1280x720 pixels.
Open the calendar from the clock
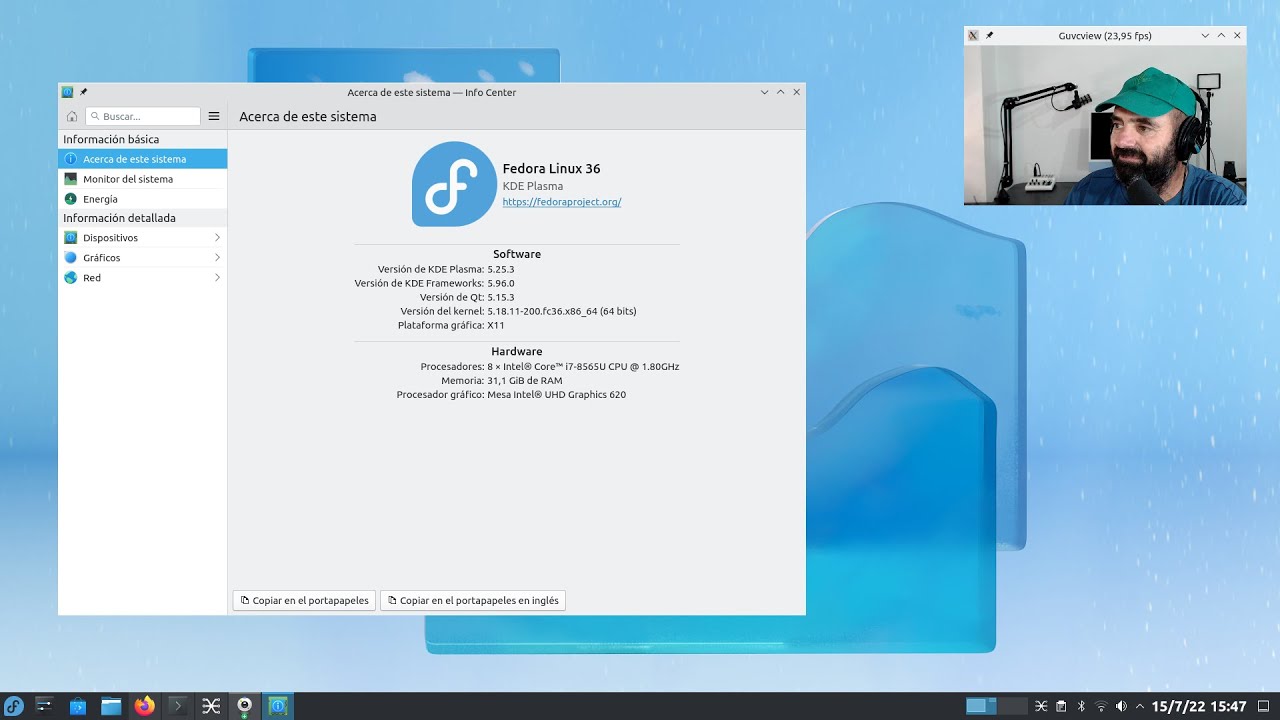1199,707
